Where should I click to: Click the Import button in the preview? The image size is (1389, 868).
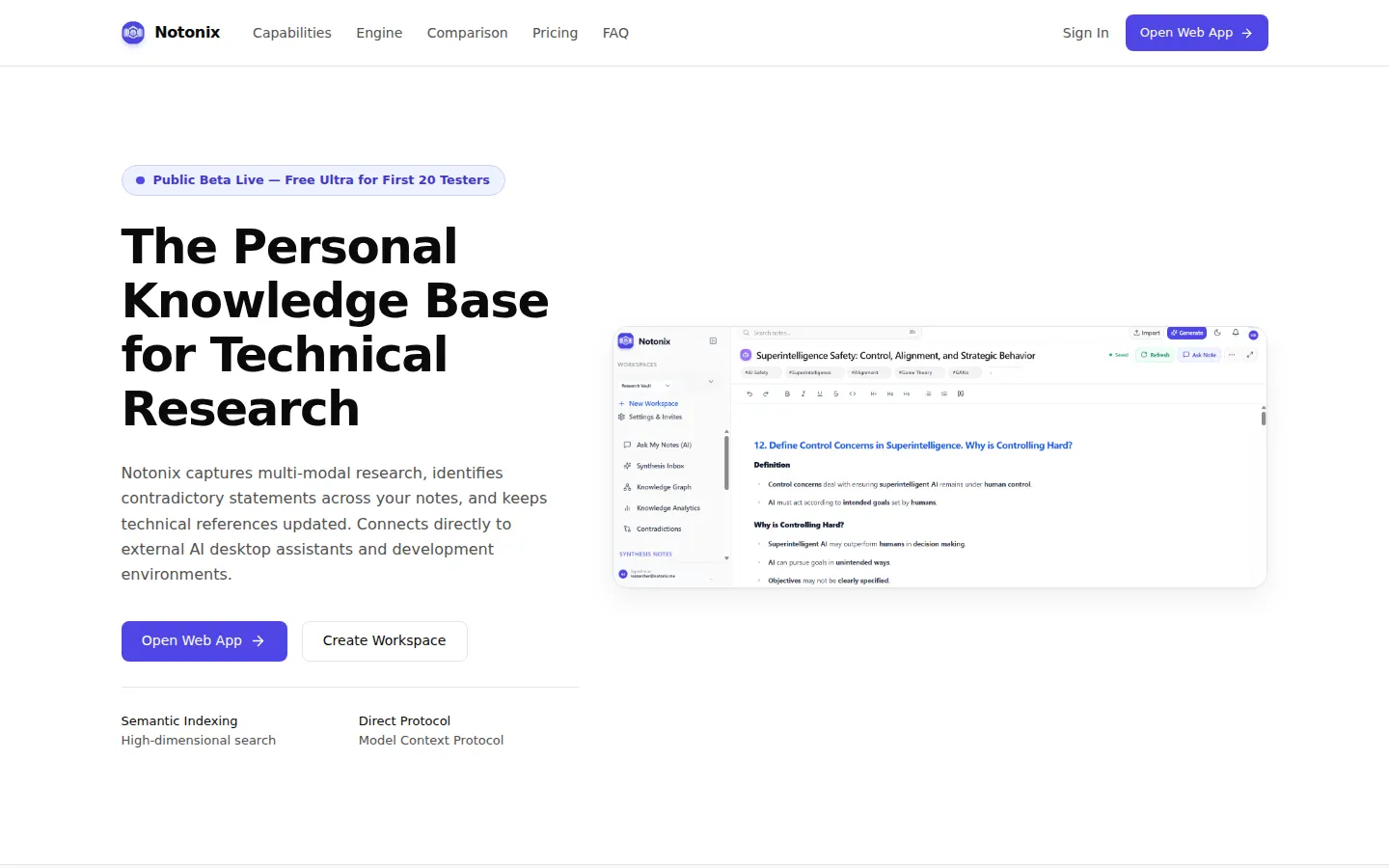(x=1147, y=333)
